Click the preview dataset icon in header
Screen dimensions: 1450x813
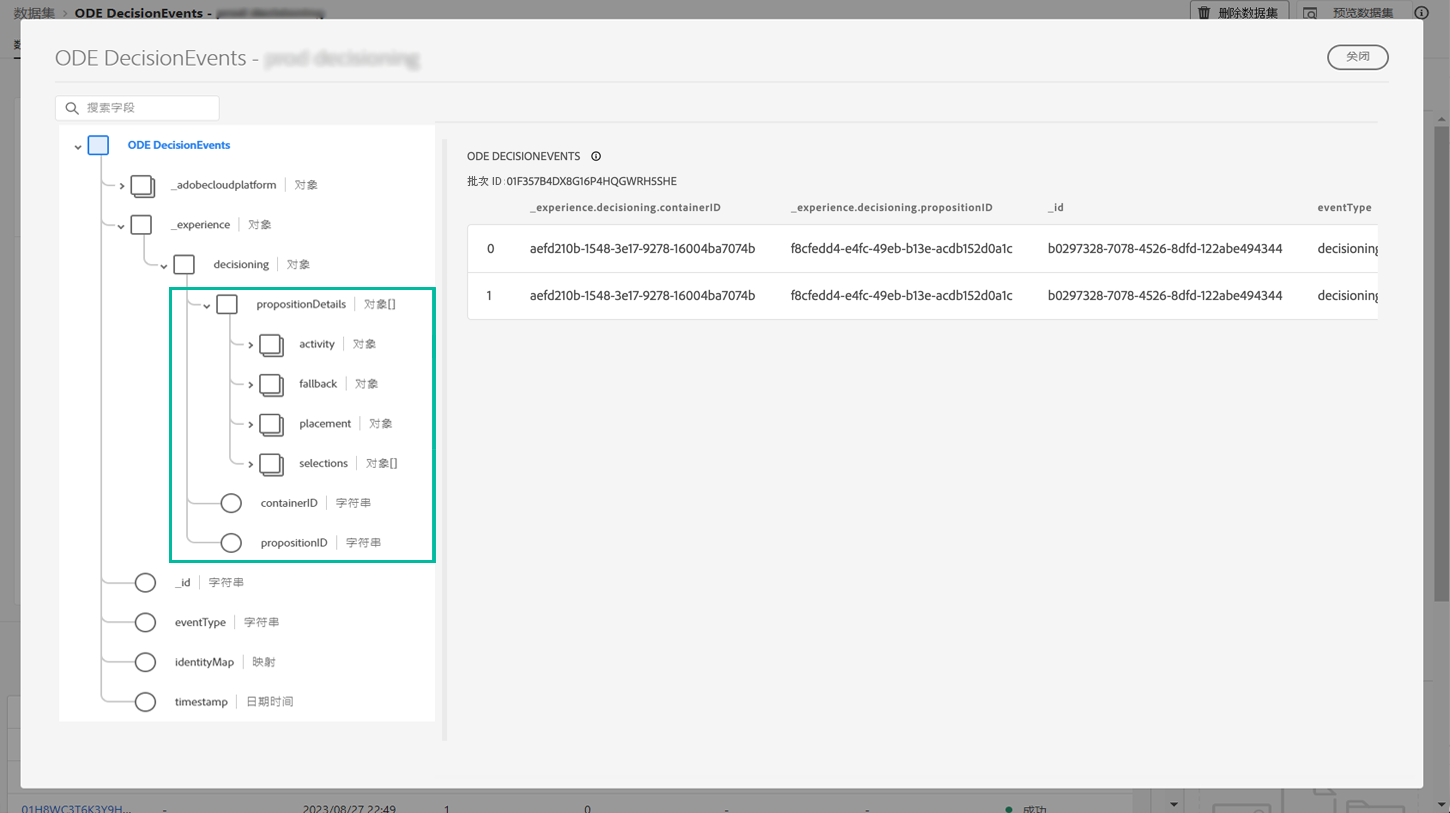click(x=1310, y=13)
